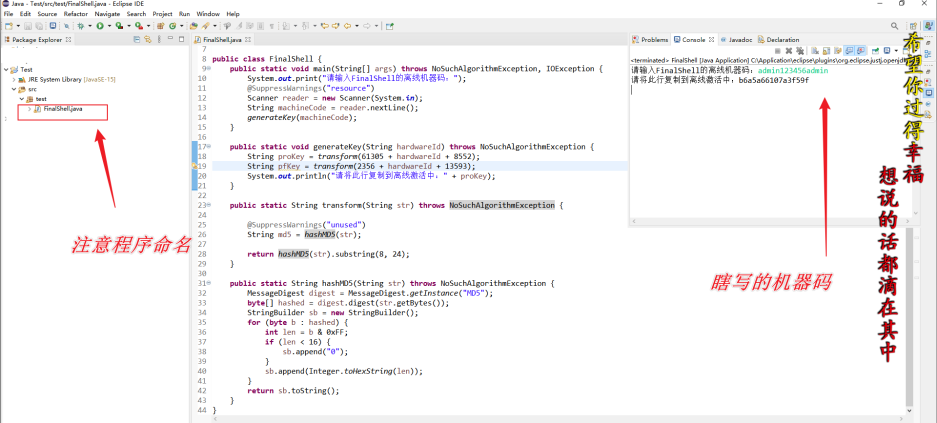The height and width of the screenshot is (423, 937).
Task: Close the Console view tab
Action: coord(712,39)
